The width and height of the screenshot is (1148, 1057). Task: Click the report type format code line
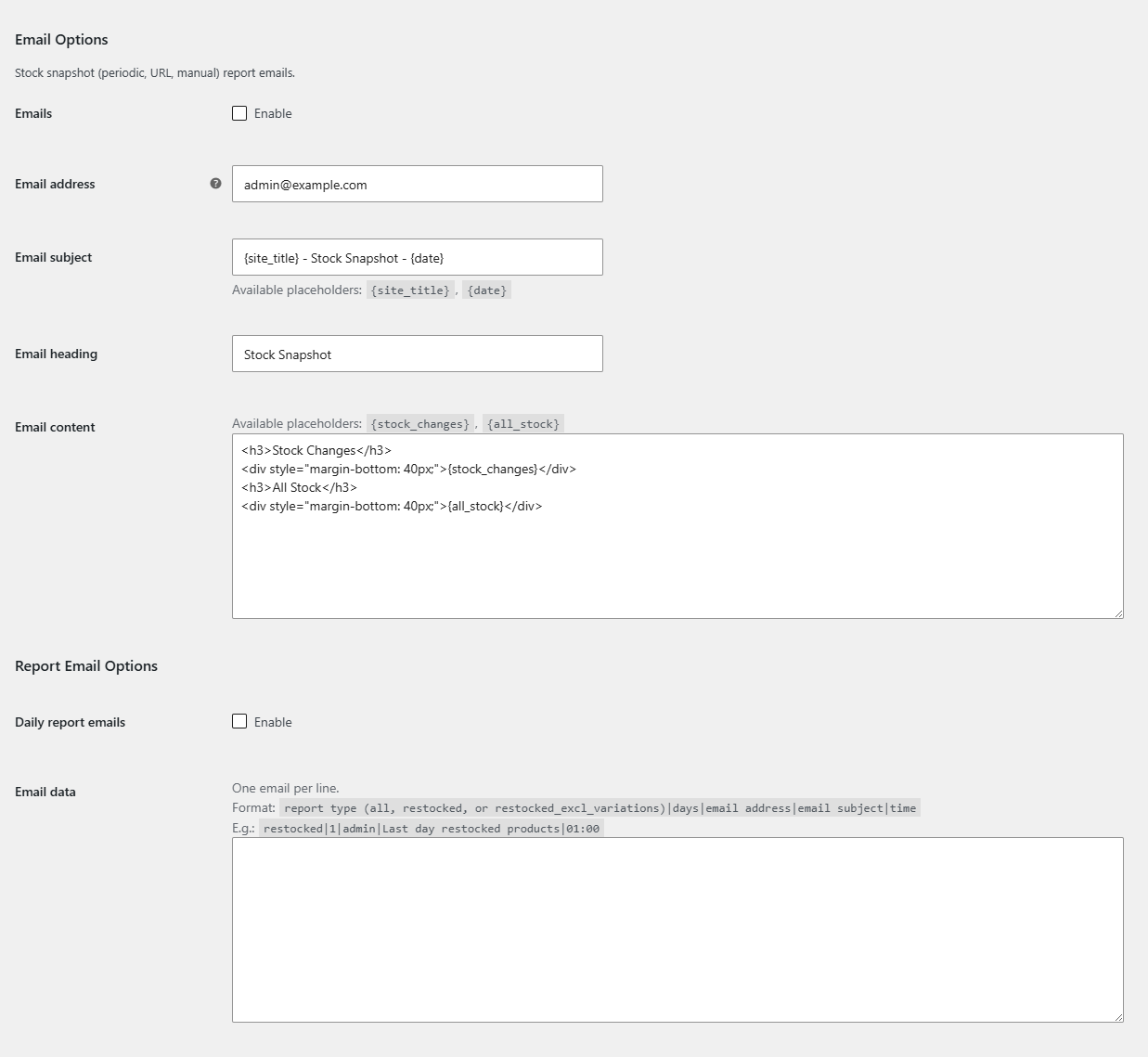(x=600, y=808)
